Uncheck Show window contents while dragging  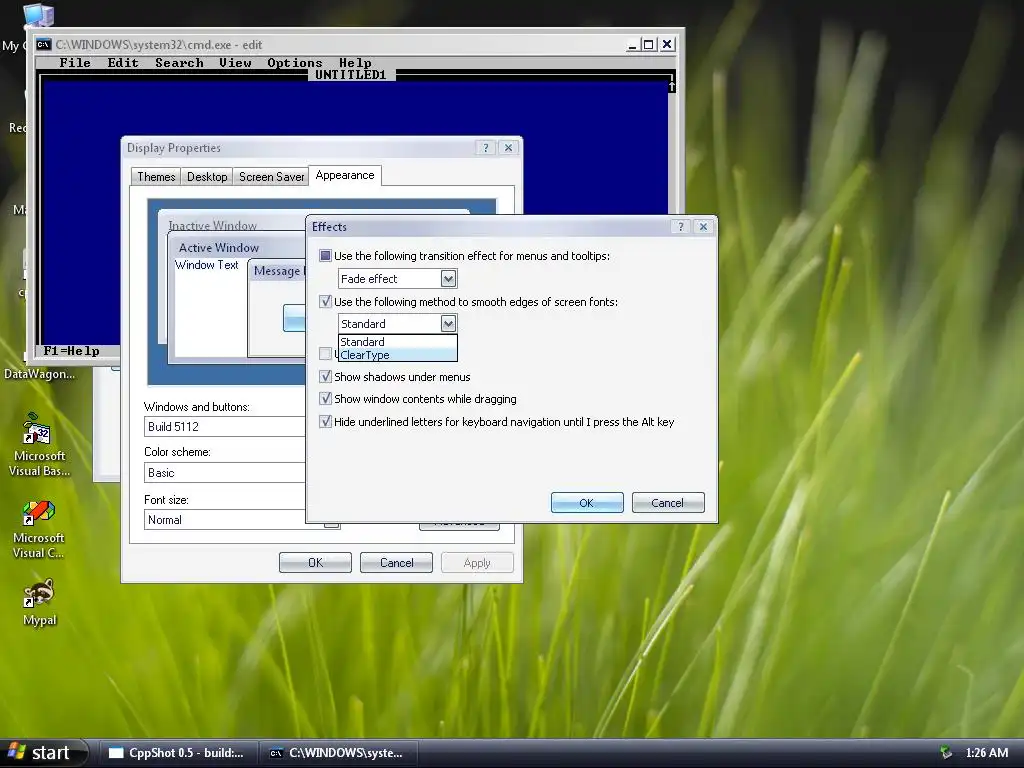click(325, 398)
